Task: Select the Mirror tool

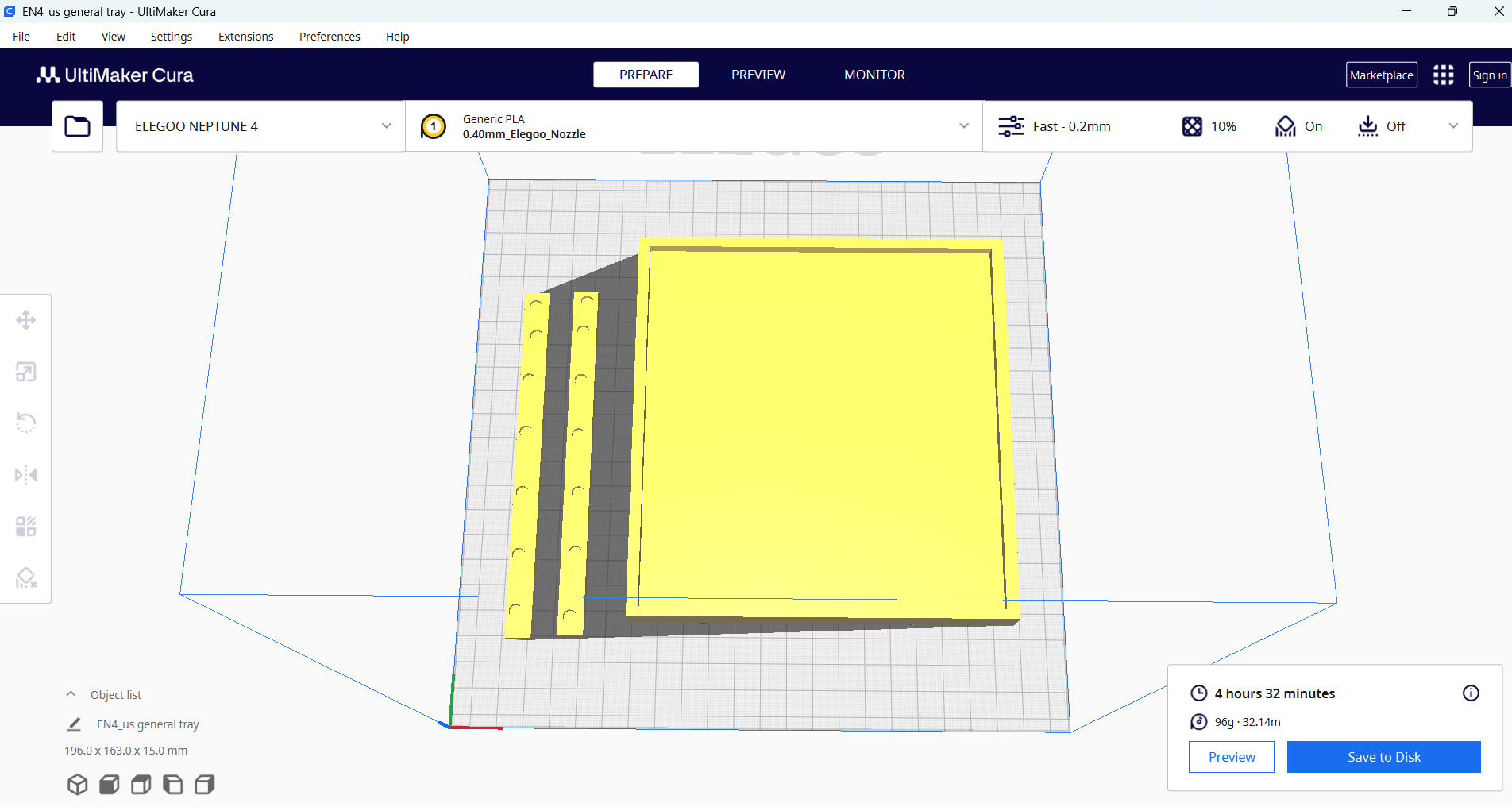Action: 26,475
